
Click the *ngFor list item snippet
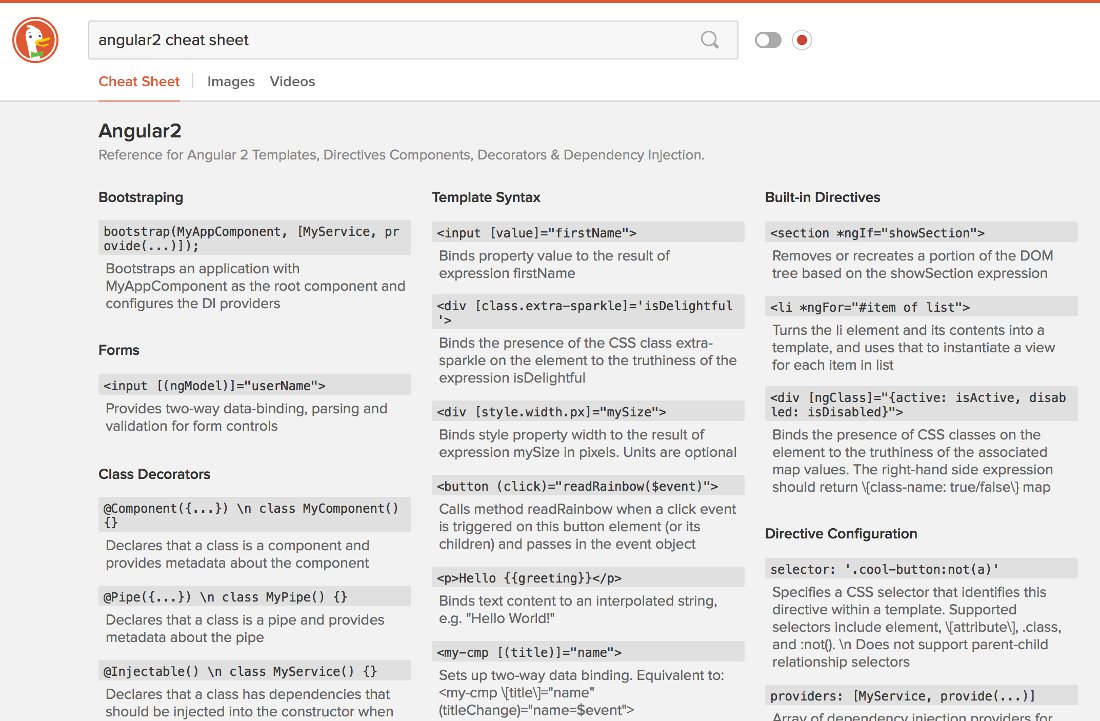tap(920, 305)
